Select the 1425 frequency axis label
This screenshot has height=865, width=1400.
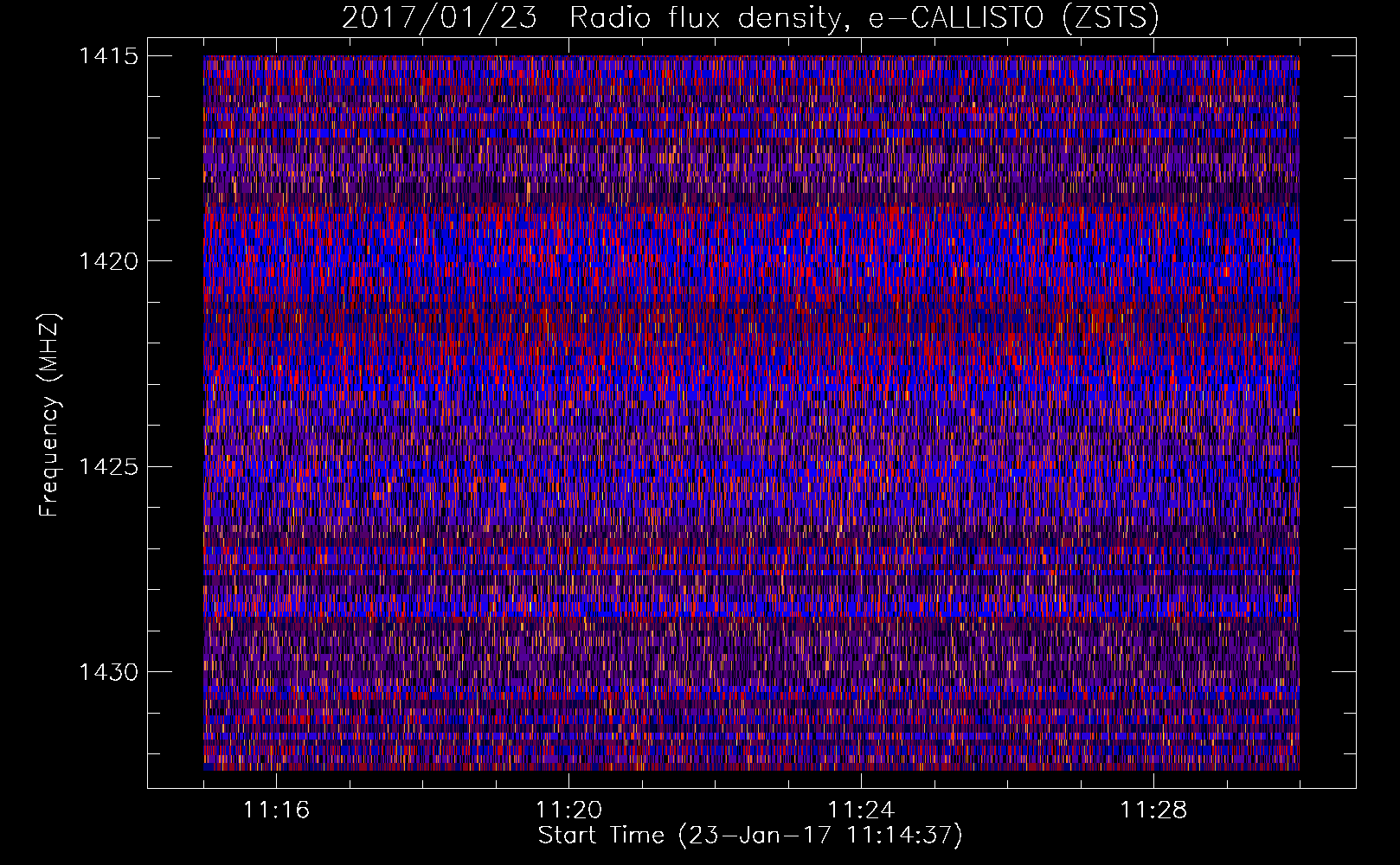(109, 467)
